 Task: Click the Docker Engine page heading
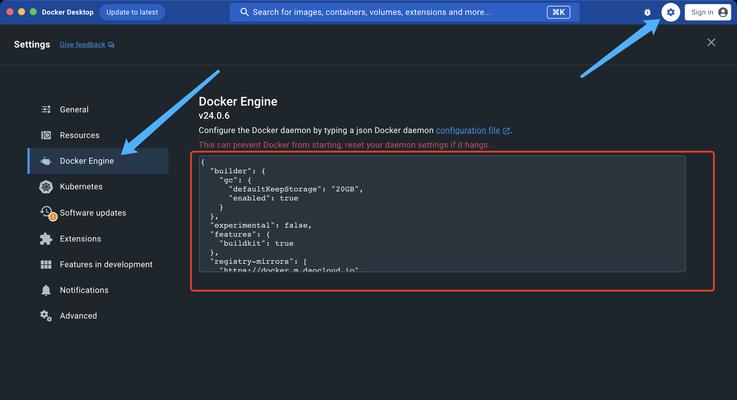[x=238, y=102]
